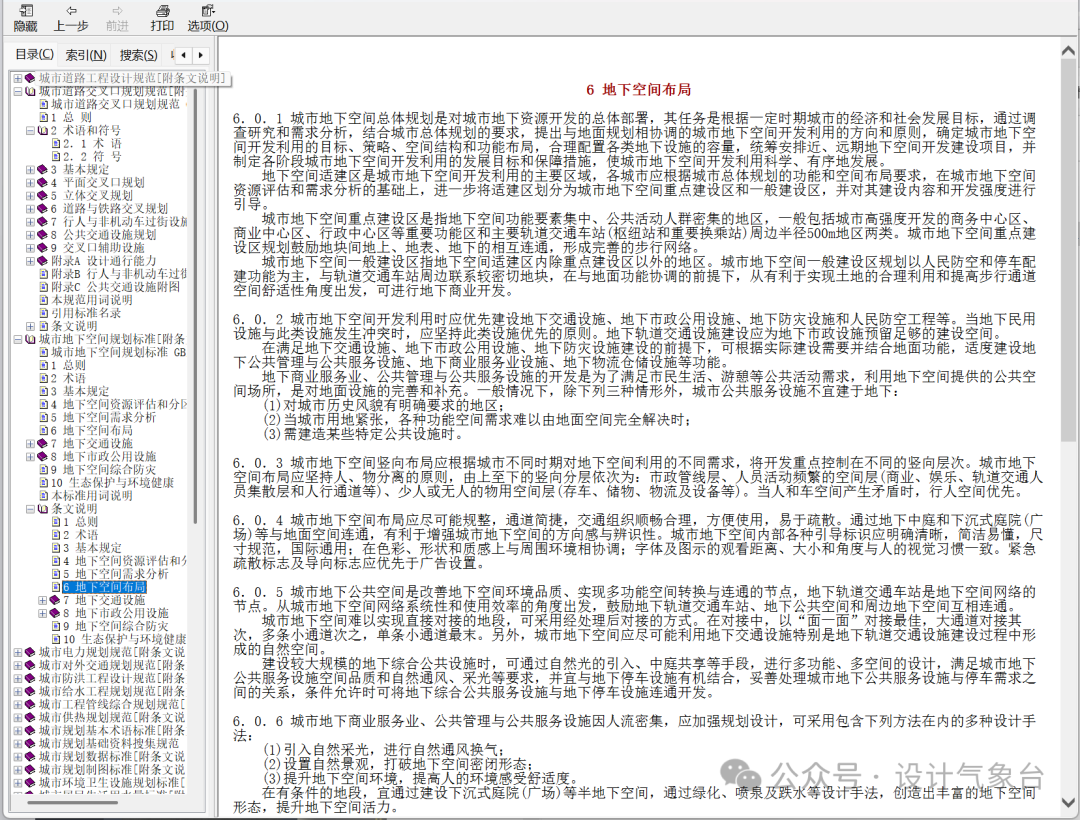Collapse the 城市道路交叉口规划规范[附 root node
This screenshot has width=1080, height=820.
pyautogui.click(x=18, y=92)
